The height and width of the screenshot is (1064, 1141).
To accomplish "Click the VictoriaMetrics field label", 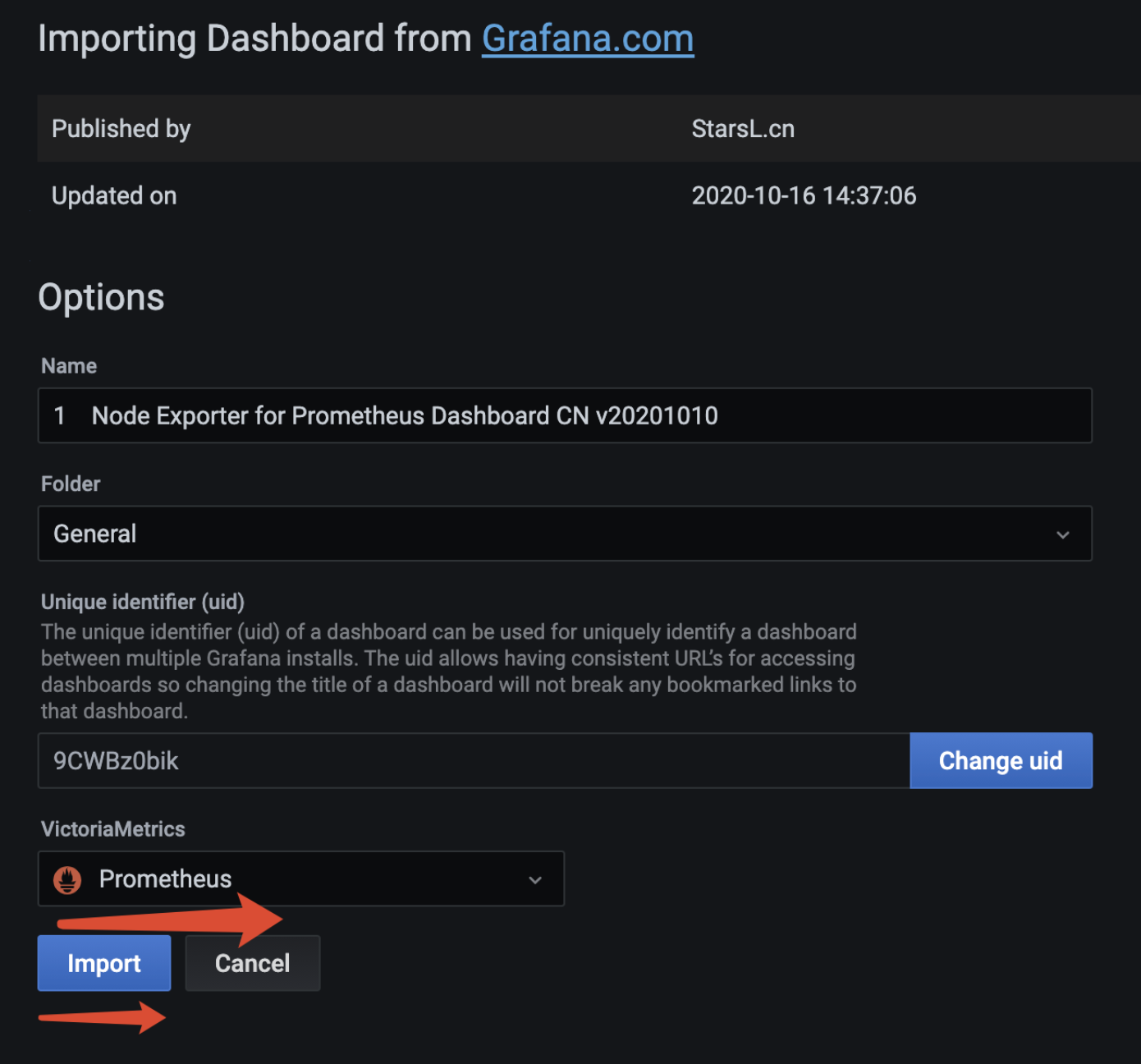I will point(113,829).
